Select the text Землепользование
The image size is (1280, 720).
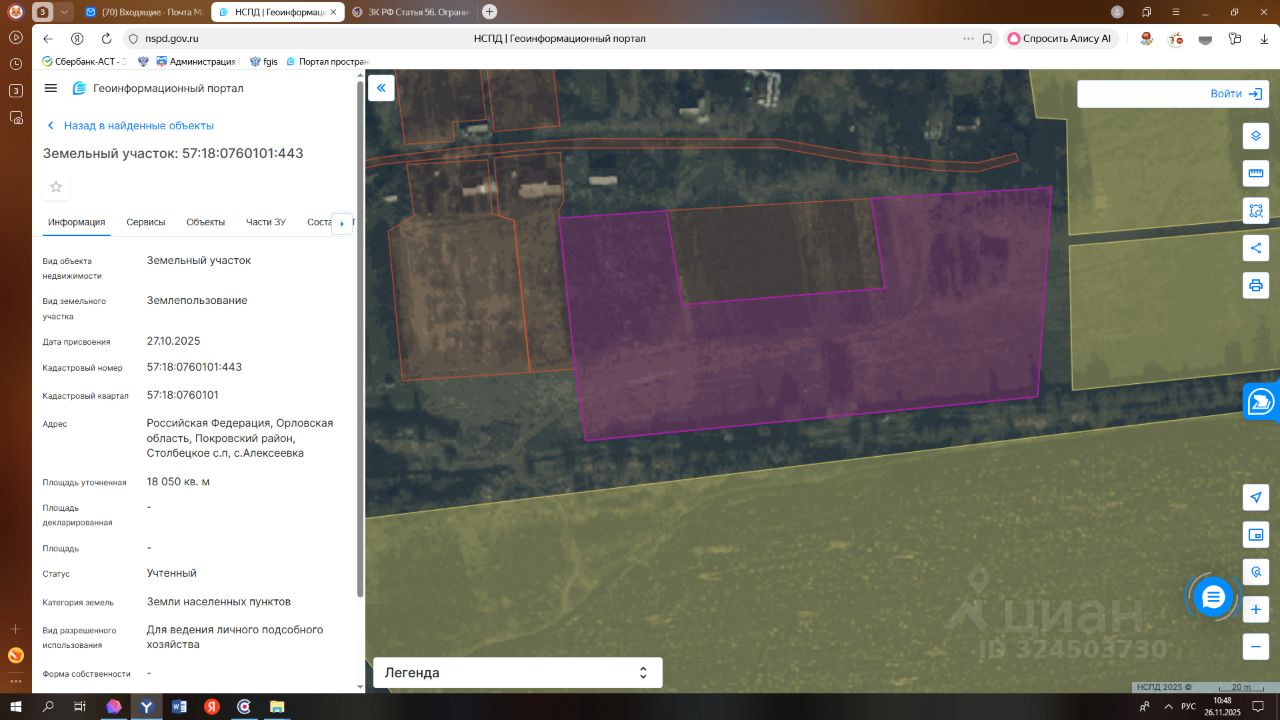point(197,300)
